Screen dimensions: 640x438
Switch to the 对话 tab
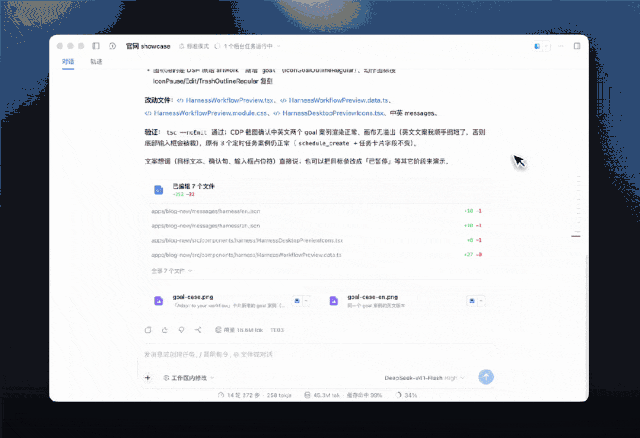[x=68, y=62]
